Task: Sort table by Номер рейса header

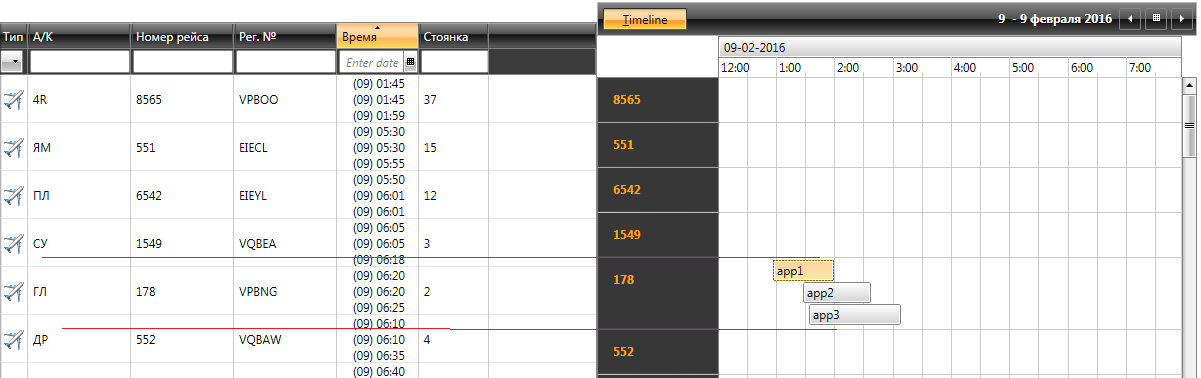Action: [x=182, y=37]
